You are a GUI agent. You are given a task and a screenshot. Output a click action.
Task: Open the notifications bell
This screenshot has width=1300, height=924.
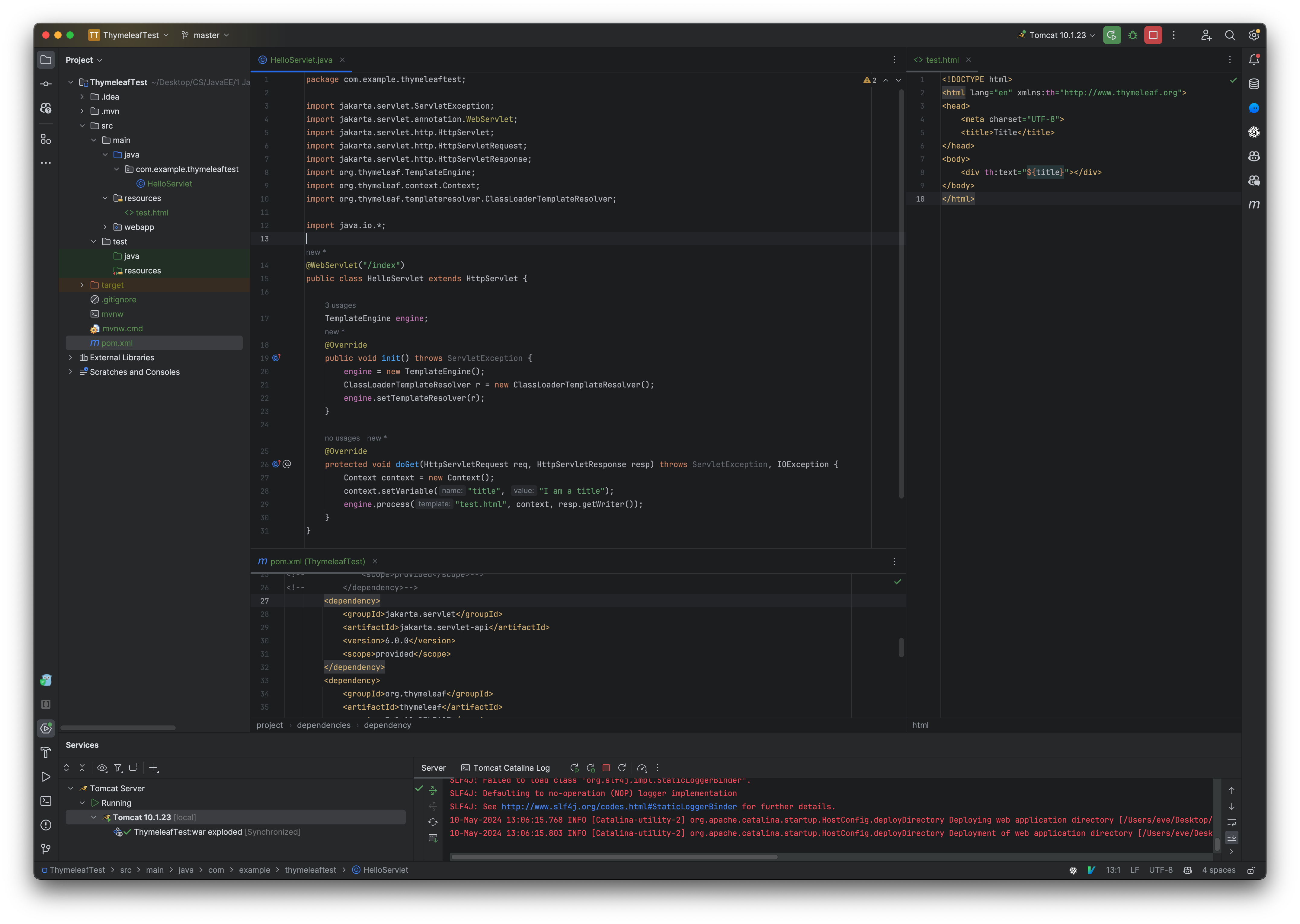coord(1254,59)
